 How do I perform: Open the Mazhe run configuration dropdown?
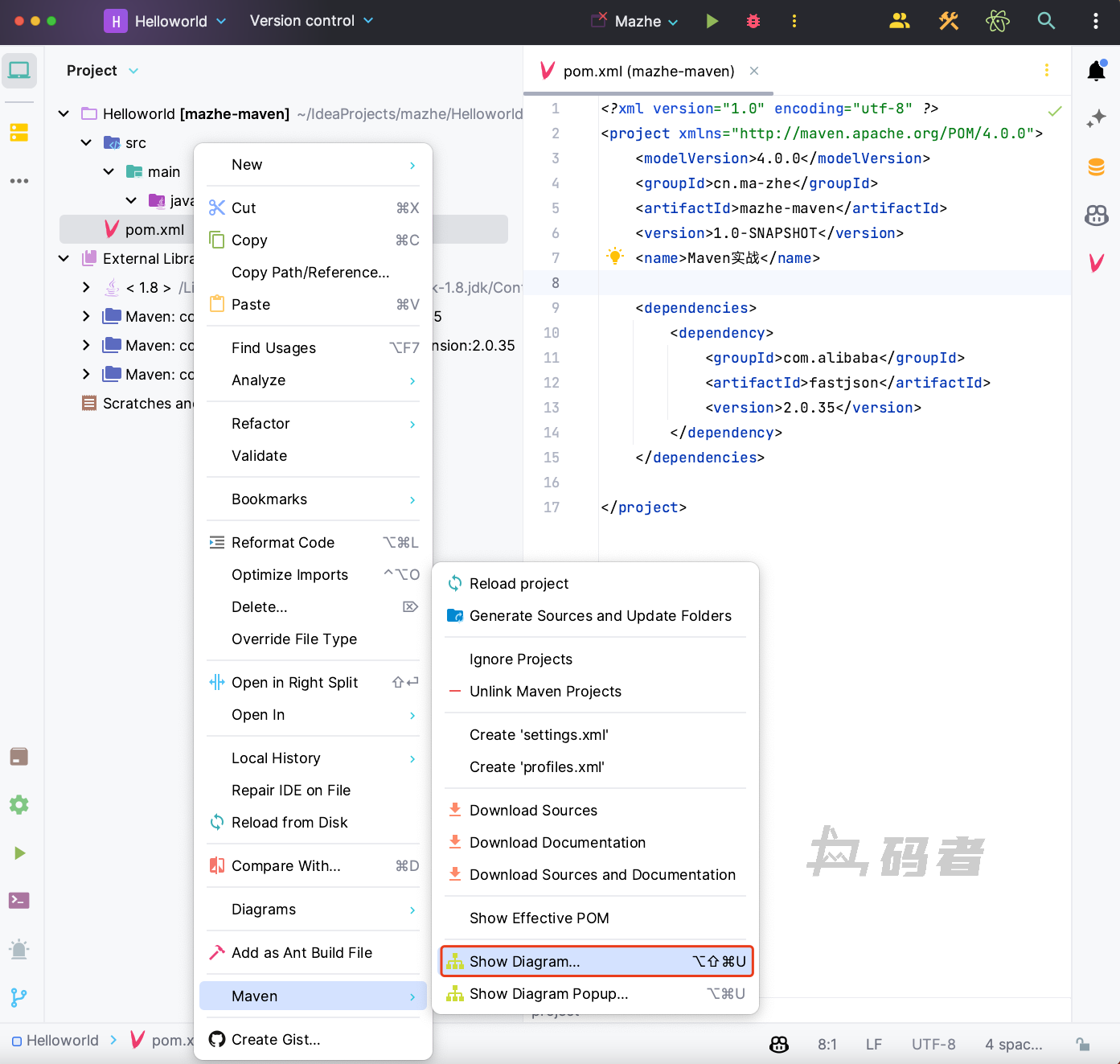(x=646, y=22)
